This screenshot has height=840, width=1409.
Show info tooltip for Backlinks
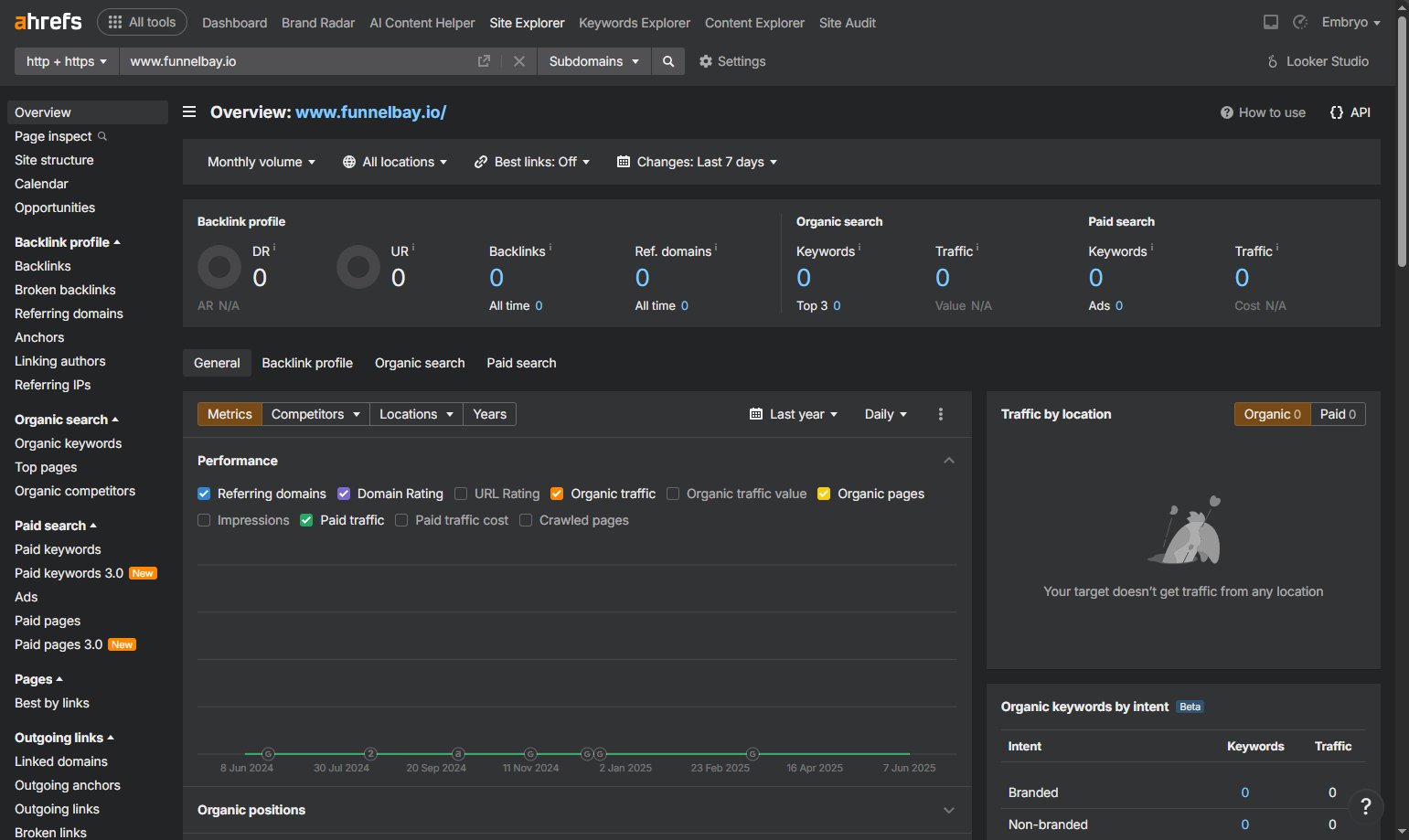(550, 248)
